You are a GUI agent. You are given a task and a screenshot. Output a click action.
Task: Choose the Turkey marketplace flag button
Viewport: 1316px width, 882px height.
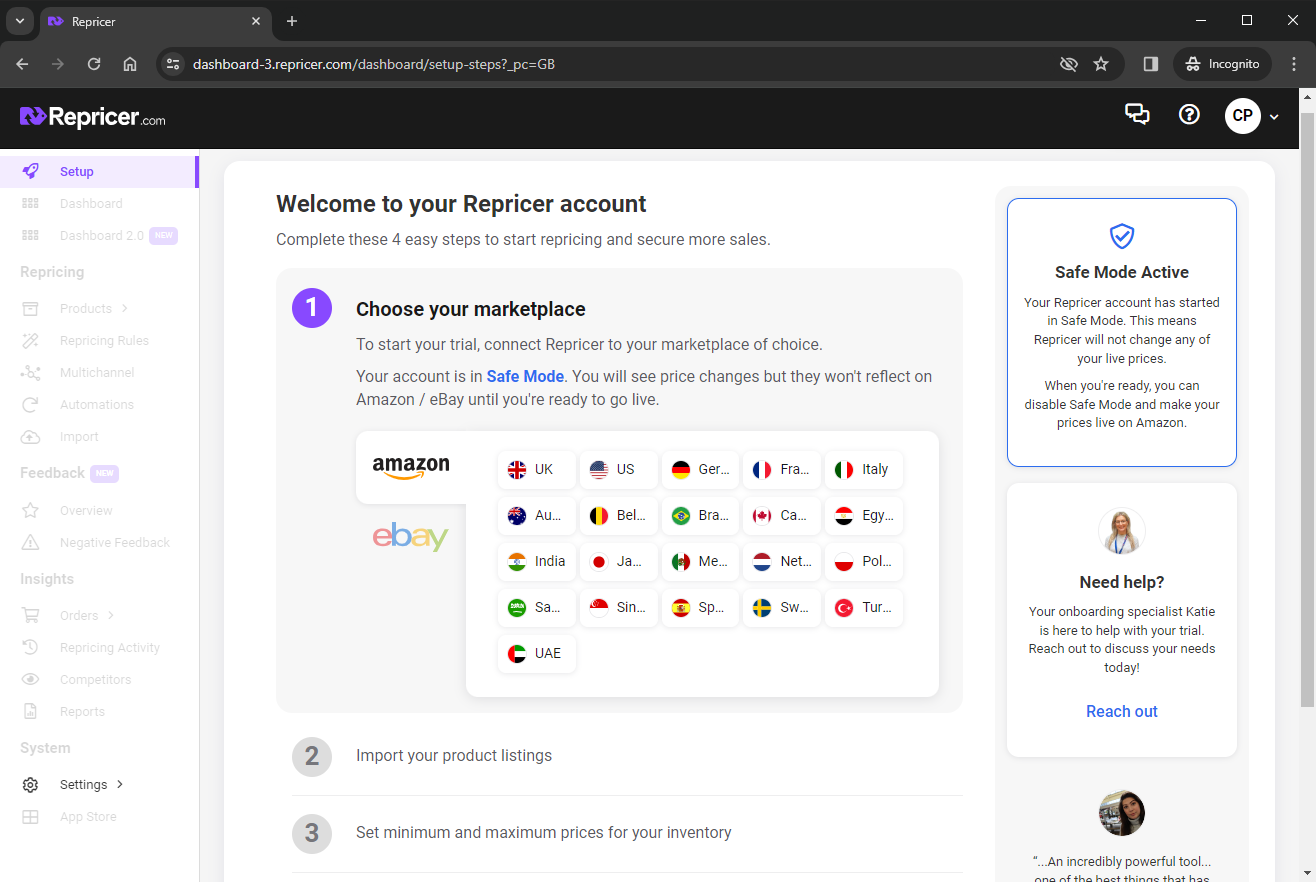coord(865,607)
